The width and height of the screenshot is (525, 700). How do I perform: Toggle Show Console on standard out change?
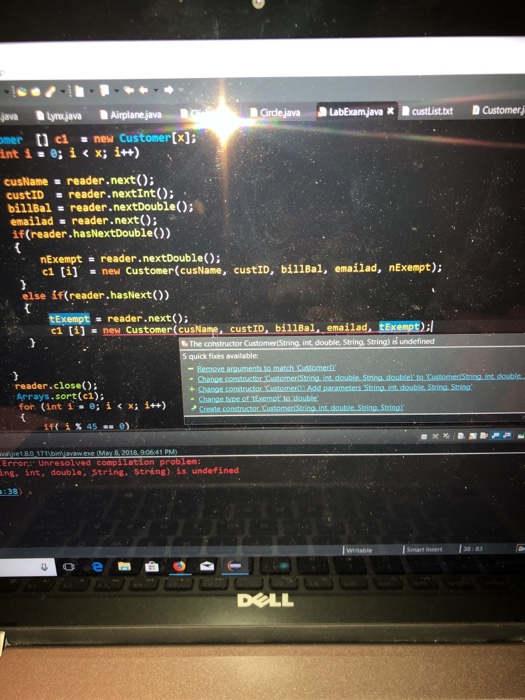(496, 435)
